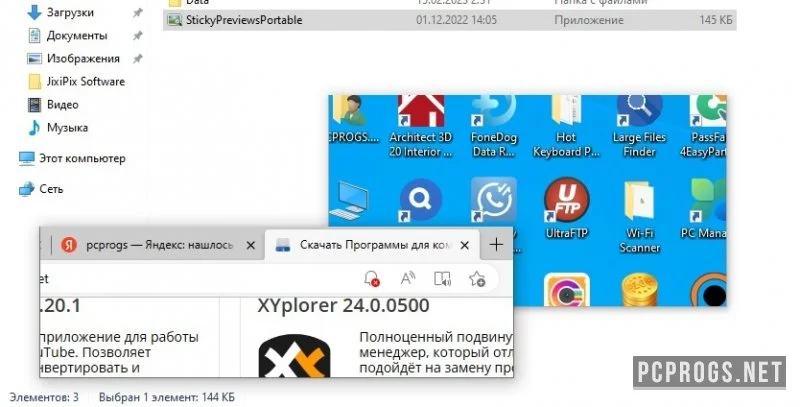
Task: Click the Изображения picture icon
Action: [x=34, y=59]
